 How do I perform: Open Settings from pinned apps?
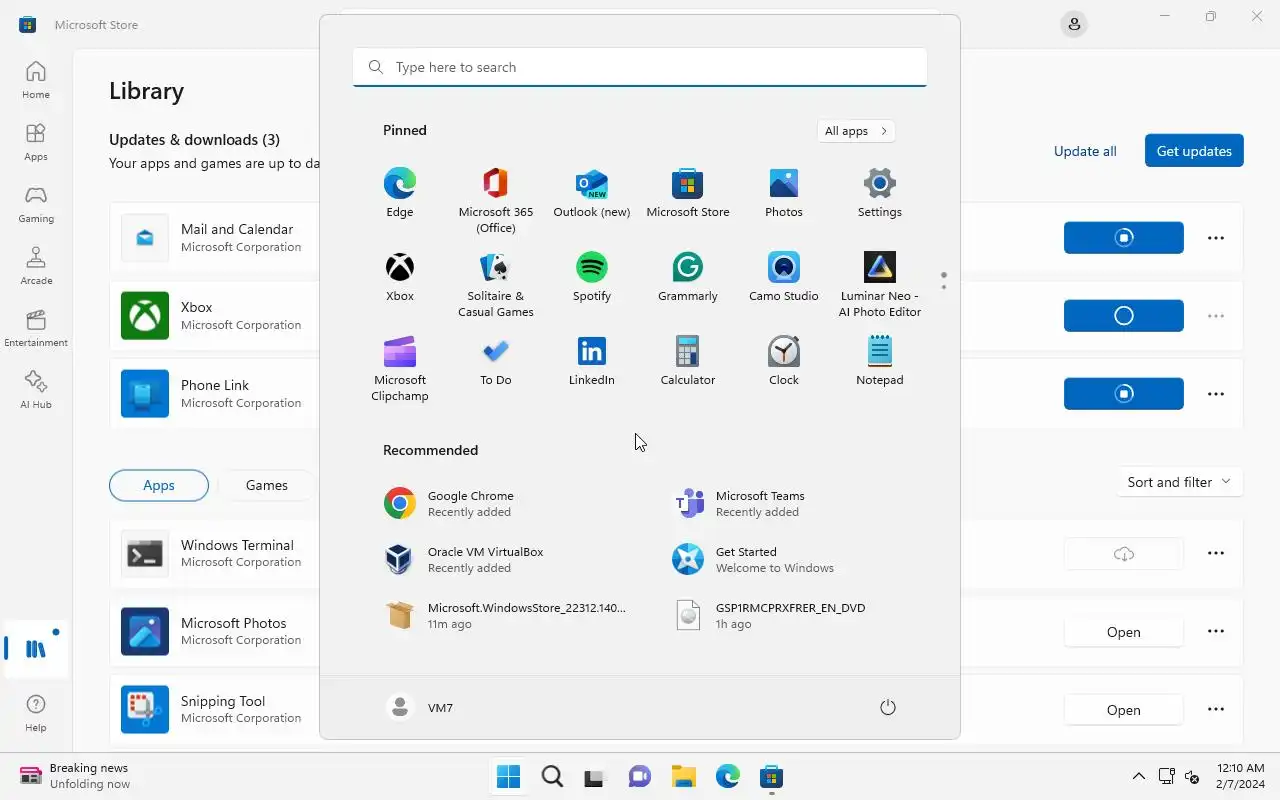880,193
